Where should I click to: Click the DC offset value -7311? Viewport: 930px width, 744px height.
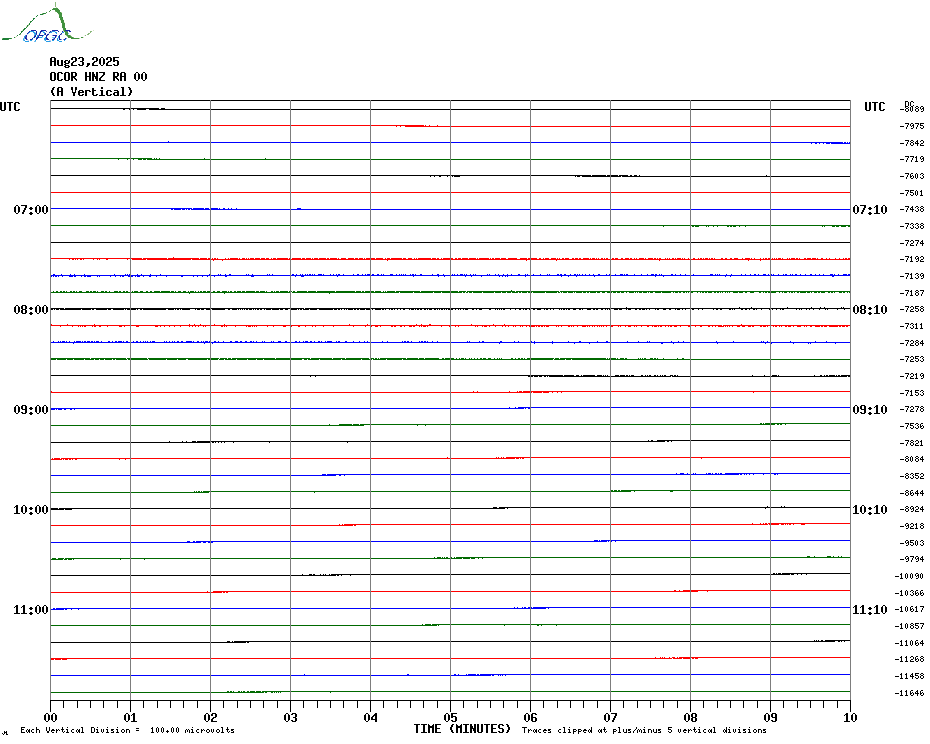tap(912, 326)
